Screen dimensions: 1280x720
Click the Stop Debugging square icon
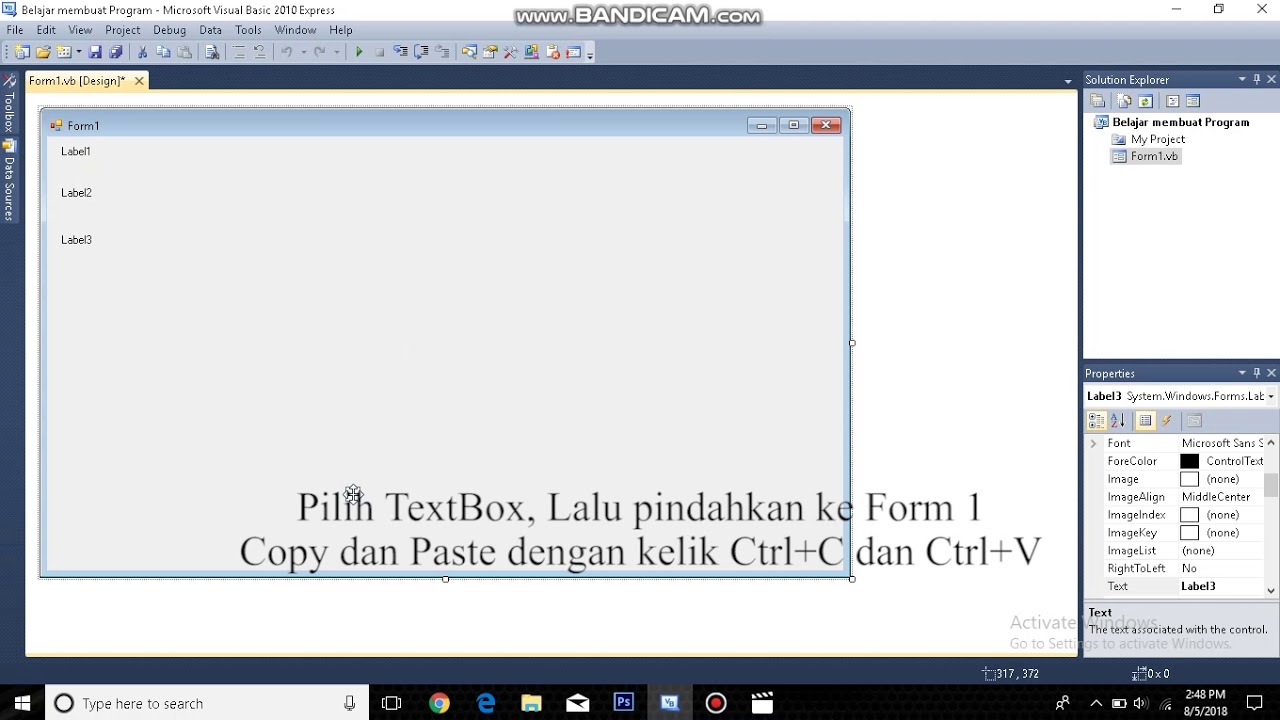(x=379, y=52)
